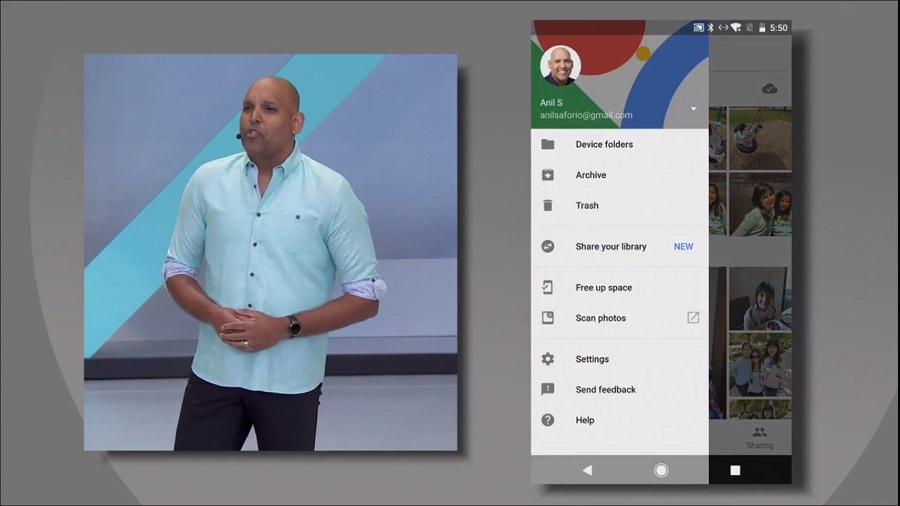The width and height of the screenshot is (900, 506).
Task: Open the Trash menu entry
Action: [619, 205]
